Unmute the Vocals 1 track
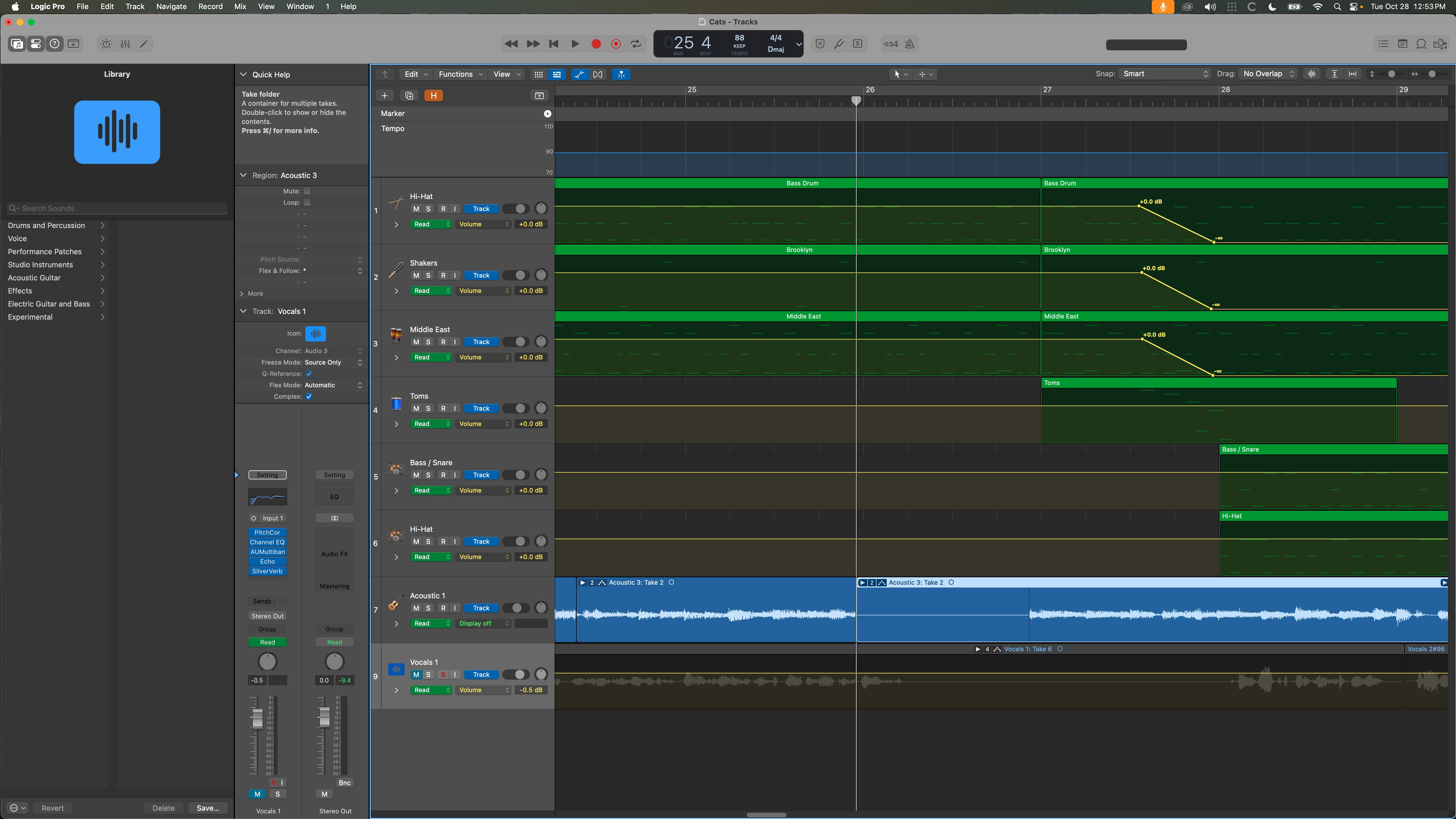This screenshot has height=819, width=1456. click(416, 674)
